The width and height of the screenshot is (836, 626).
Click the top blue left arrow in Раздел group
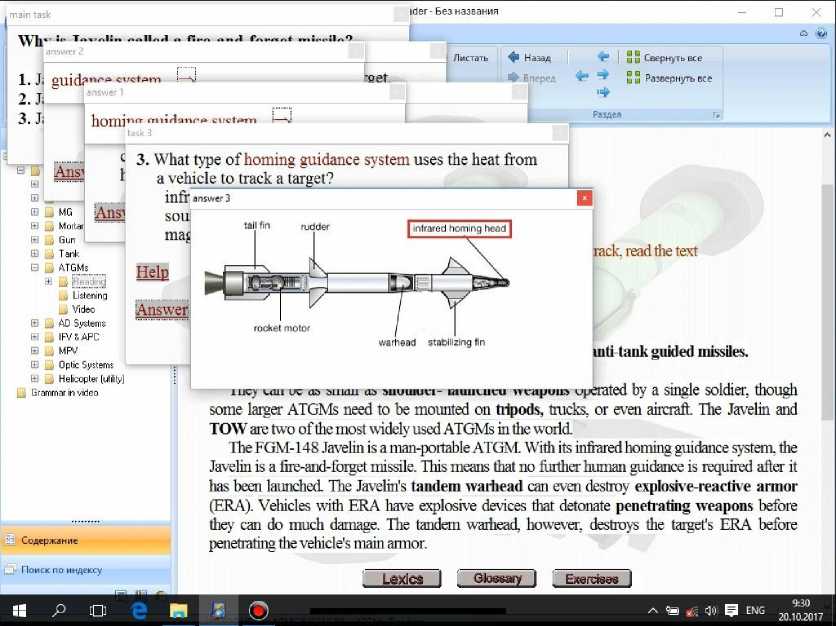(603, 56)
